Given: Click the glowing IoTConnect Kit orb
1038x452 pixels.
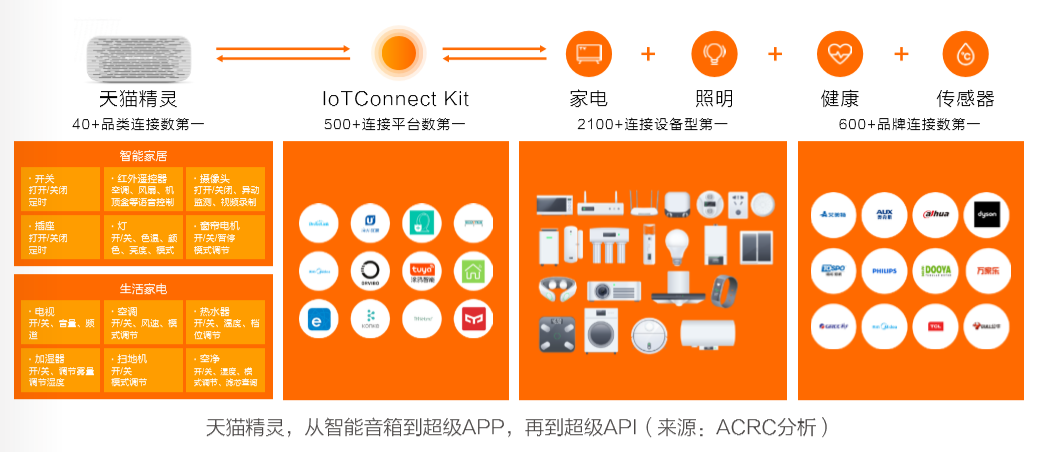Looking at the screenshot, I should (x=399, y=52).
